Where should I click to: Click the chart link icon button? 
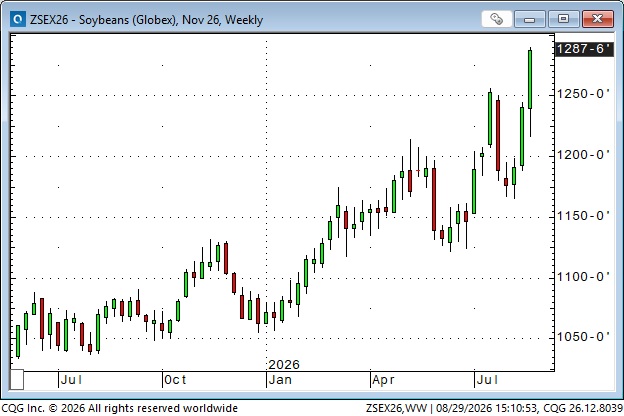(x=496, y=19)
